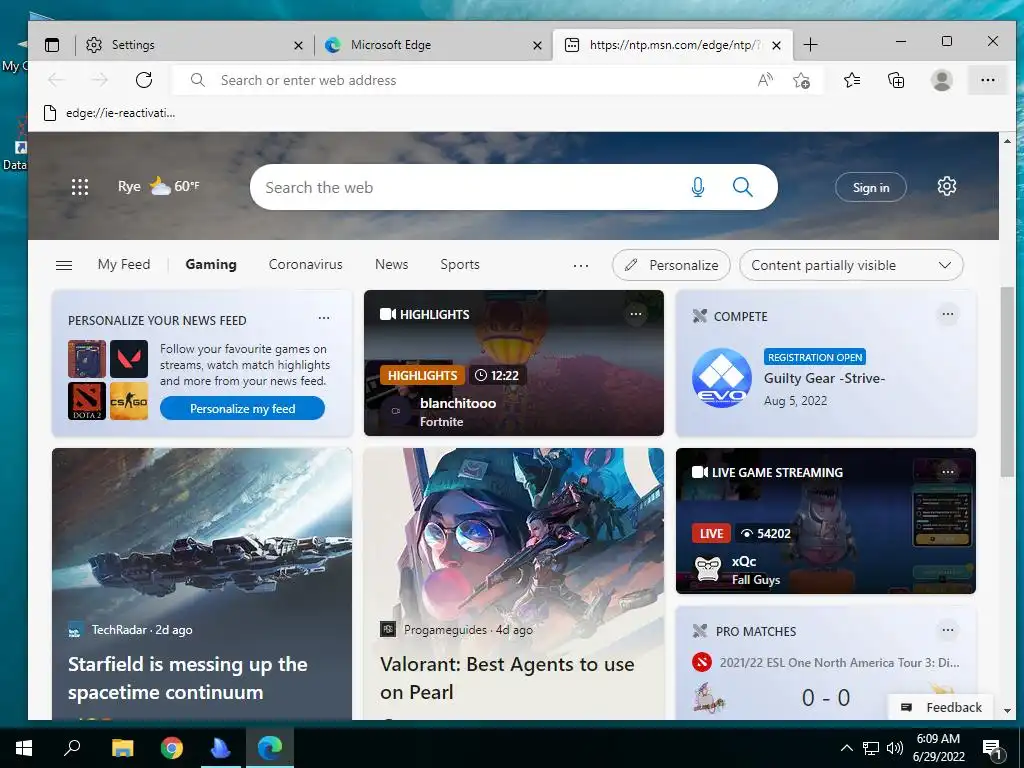
Task: Open the Favorites list icon
Action: click(x=852, y=80)
